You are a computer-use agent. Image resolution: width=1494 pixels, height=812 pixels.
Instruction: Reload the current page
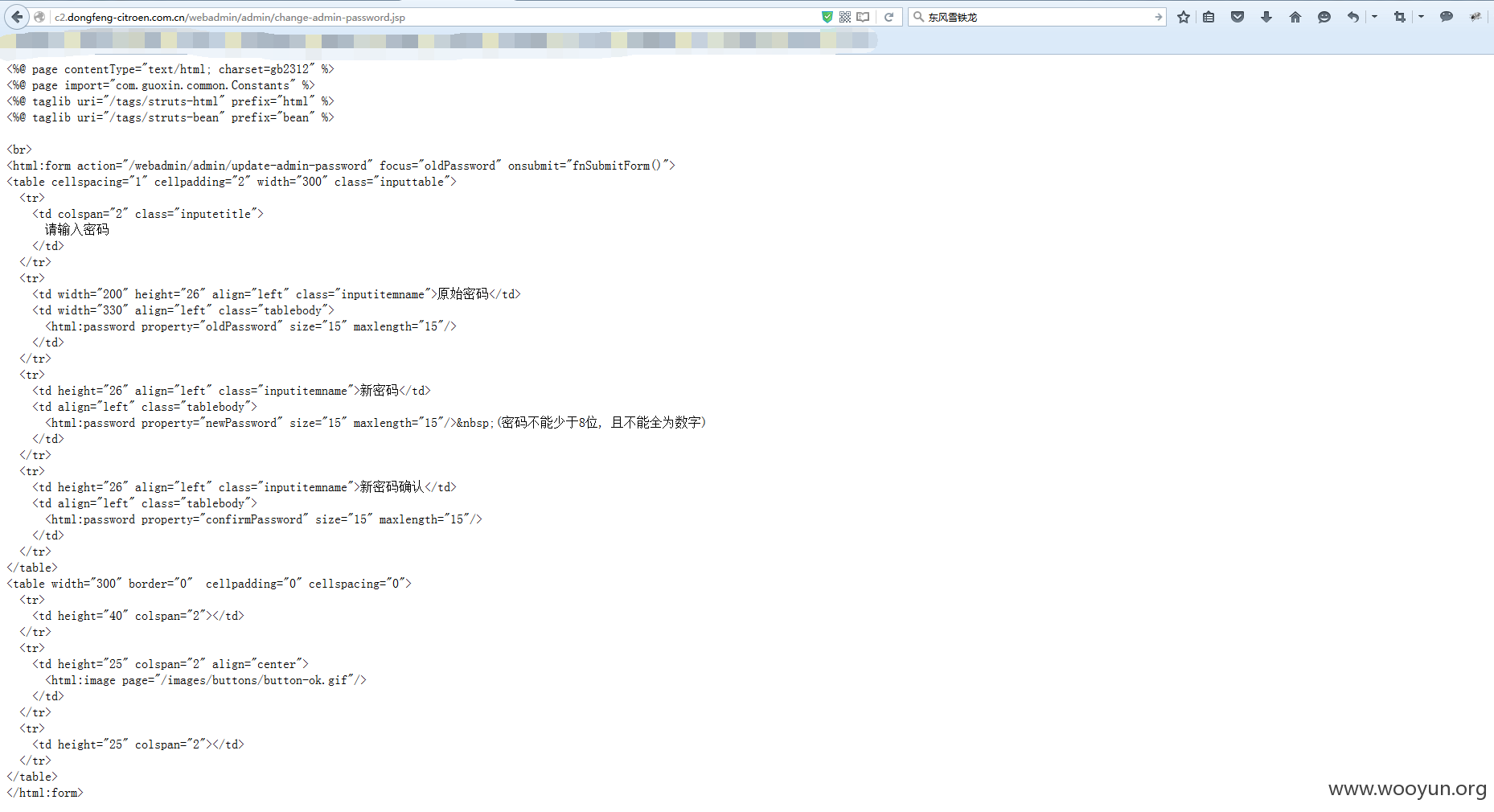[889, 17]
